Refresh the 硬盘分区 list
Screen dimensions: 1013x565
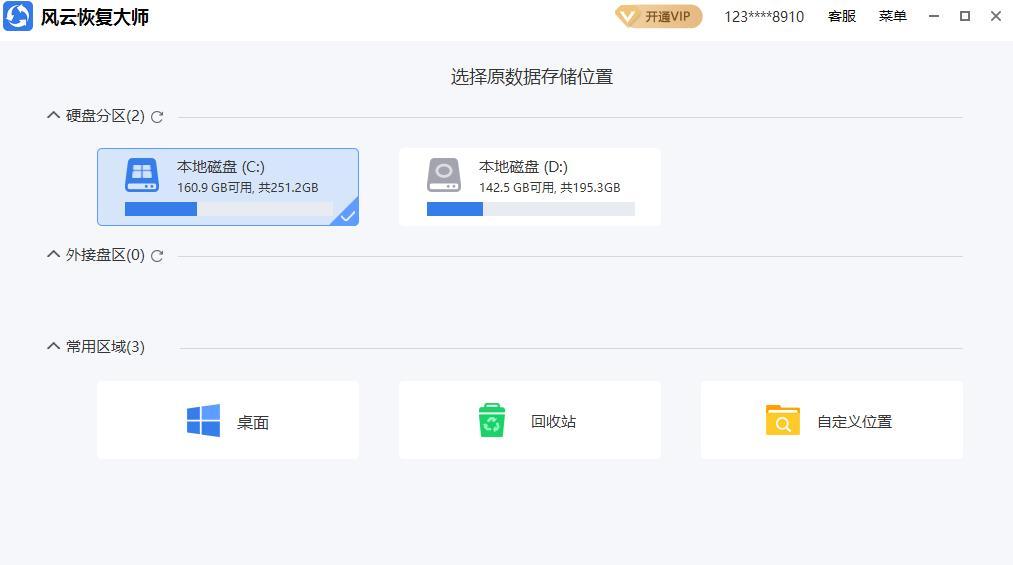click(x=157, y=117)
